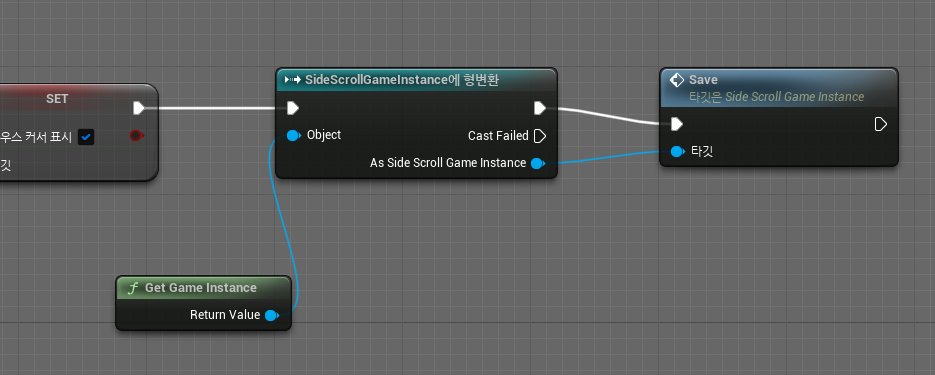Viewport: 935px width, 375px height.
Task: Click the SET node output execution pin
Action: (138, 108)
